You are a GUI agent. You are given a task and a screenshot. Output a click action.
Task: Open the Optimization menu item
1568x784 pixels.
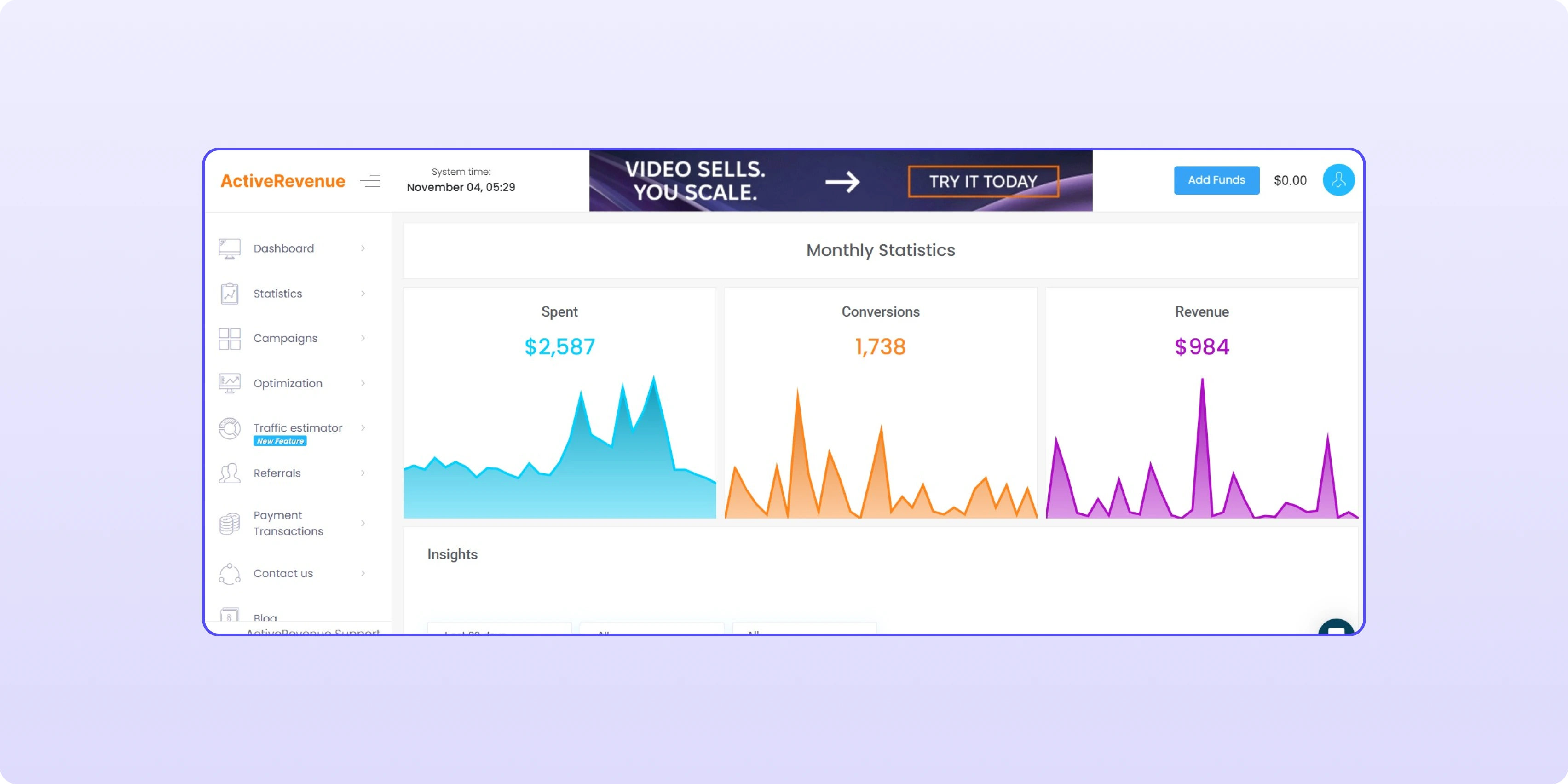288,383
